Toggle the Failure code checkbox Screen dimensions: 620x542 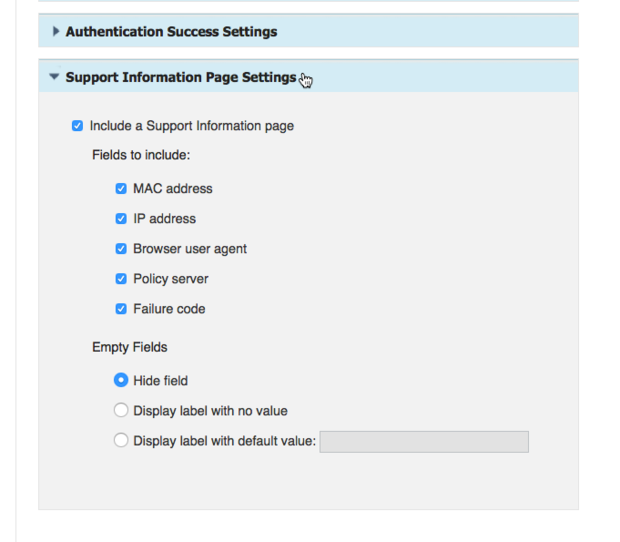click(x=121, y=309)
